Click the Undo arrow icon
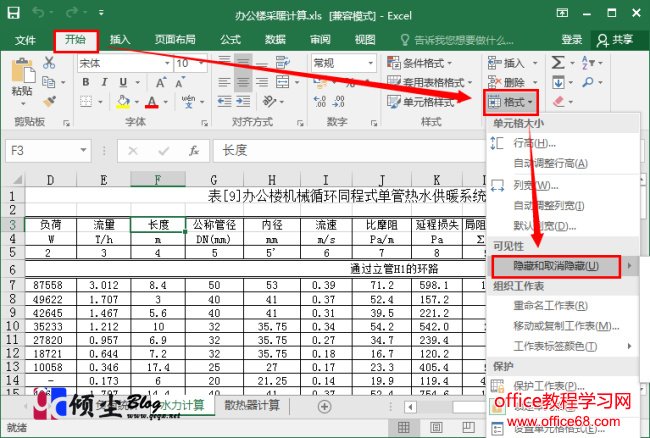Screen dimensions: 650x438 pyautogui.click(x=39, y=13)
